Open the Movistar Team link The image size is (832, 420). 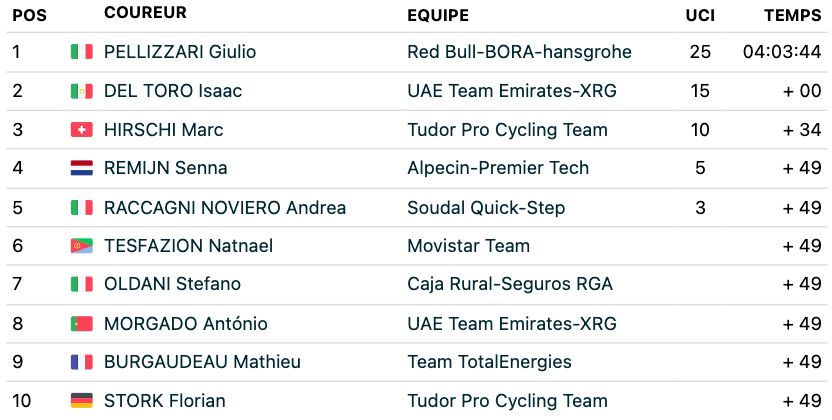coord(469,246)
